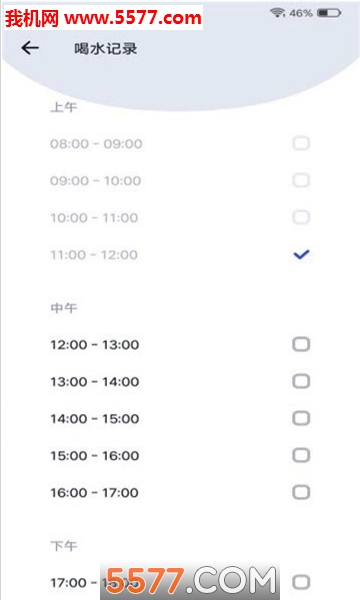
Task: Check the 09:00 - 10:00 checkbox
Action: point(301,180)
